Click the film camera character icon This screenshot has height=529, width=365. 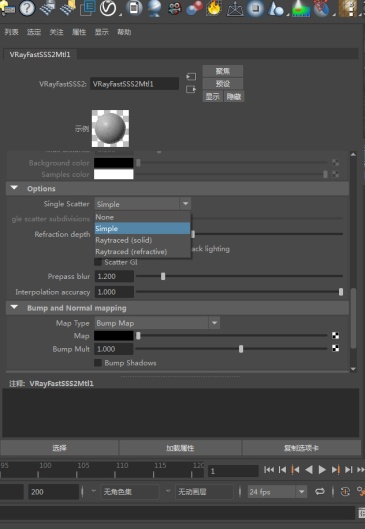(174, 8)
